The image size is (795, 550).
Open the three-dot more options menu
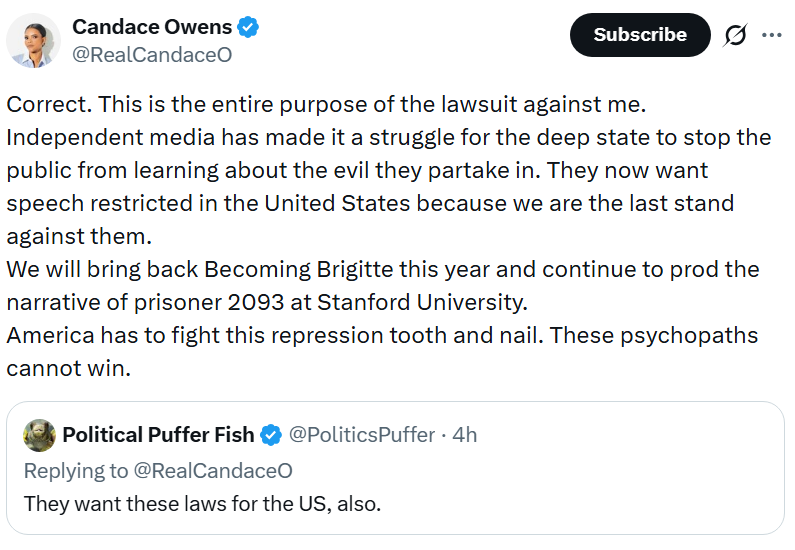click(x=771, y=35)
